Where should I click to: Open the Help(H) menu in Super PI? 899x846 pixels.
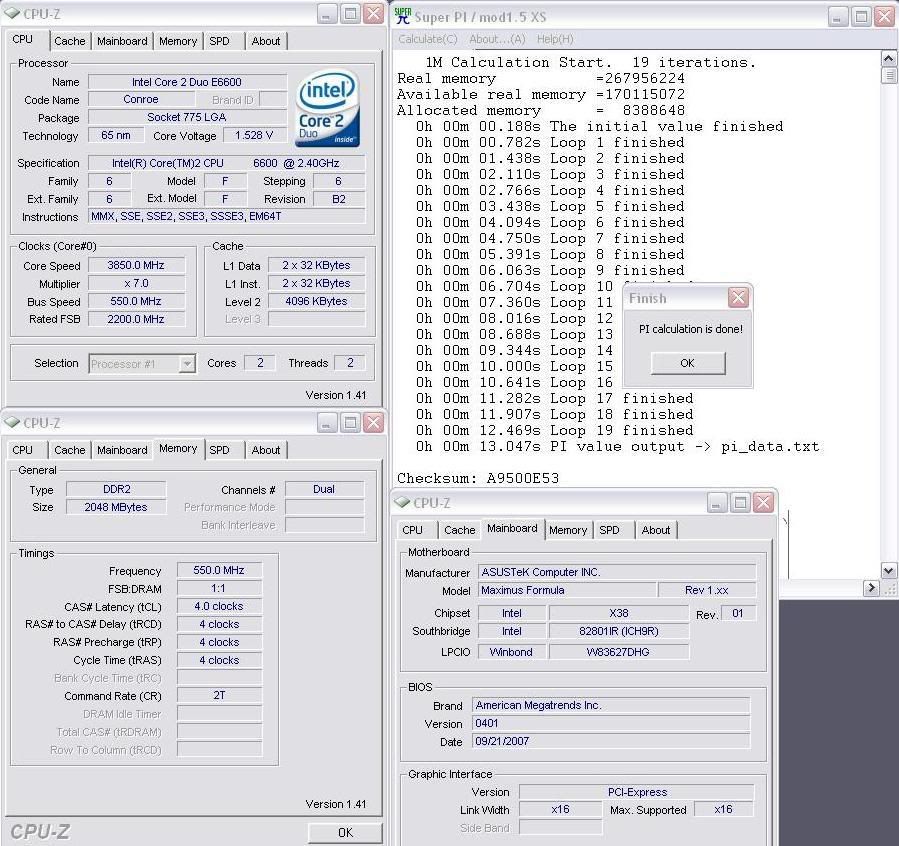555,39
